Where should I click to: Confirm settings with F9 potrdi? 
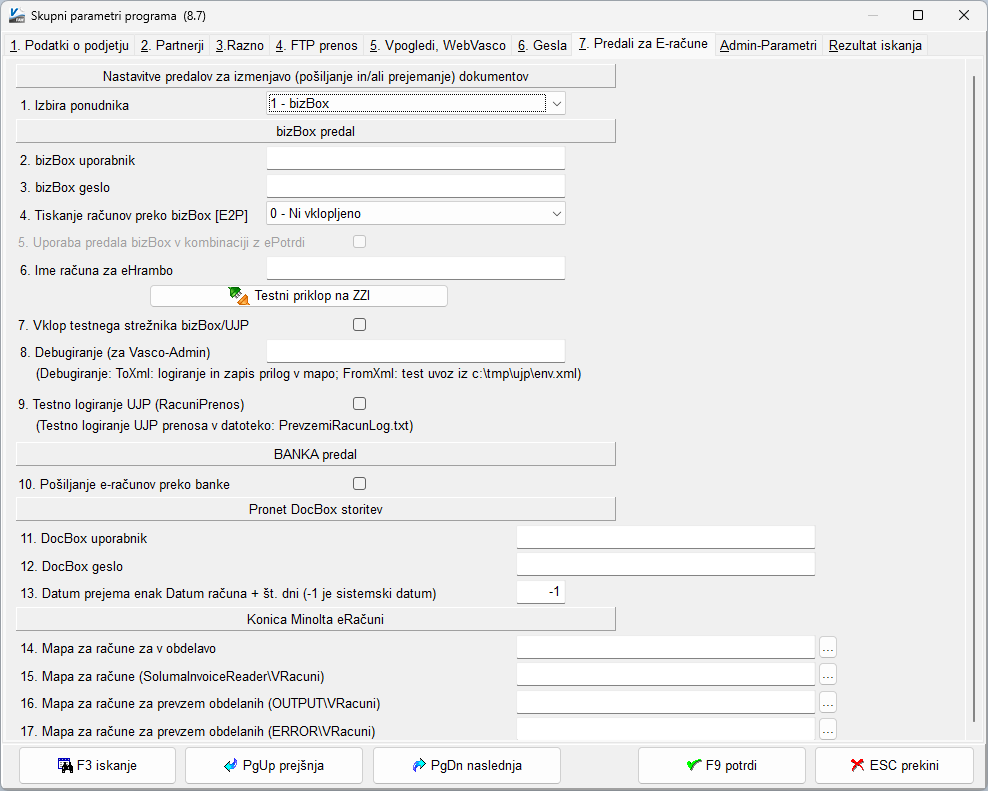pyautogui.click(x=722, y=765)
